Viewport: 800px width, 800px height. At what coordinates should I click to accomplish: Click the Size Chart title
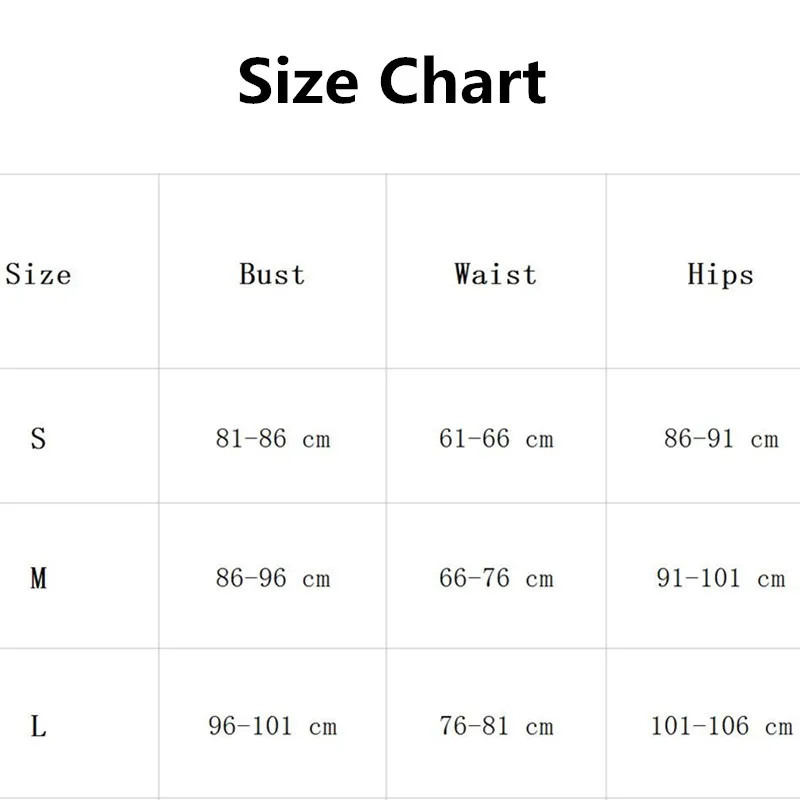click(x=392, y=81)
